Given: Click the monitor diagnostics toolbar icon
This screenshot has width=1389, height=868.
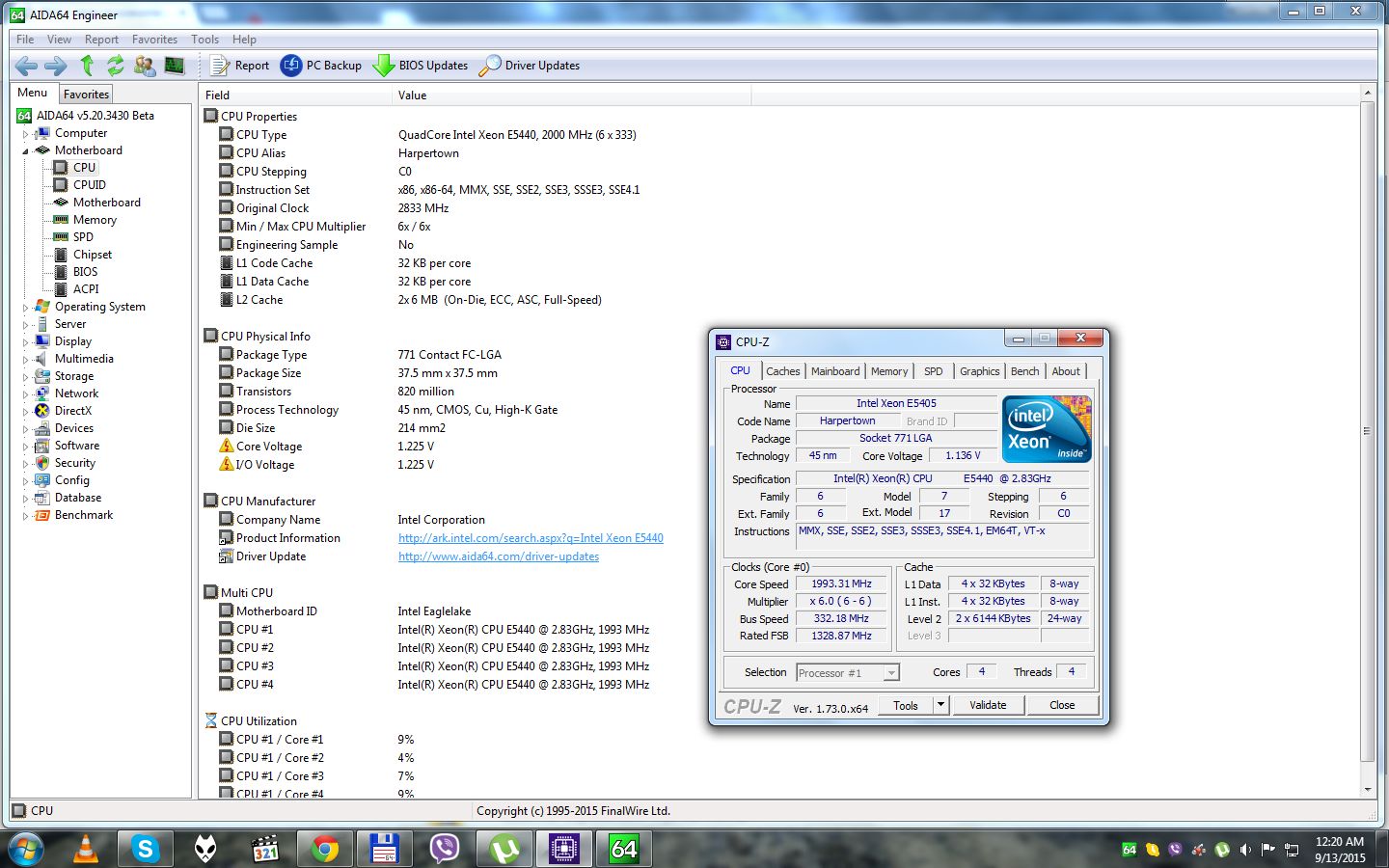Looking at the screenshot, I should (175, 66).
